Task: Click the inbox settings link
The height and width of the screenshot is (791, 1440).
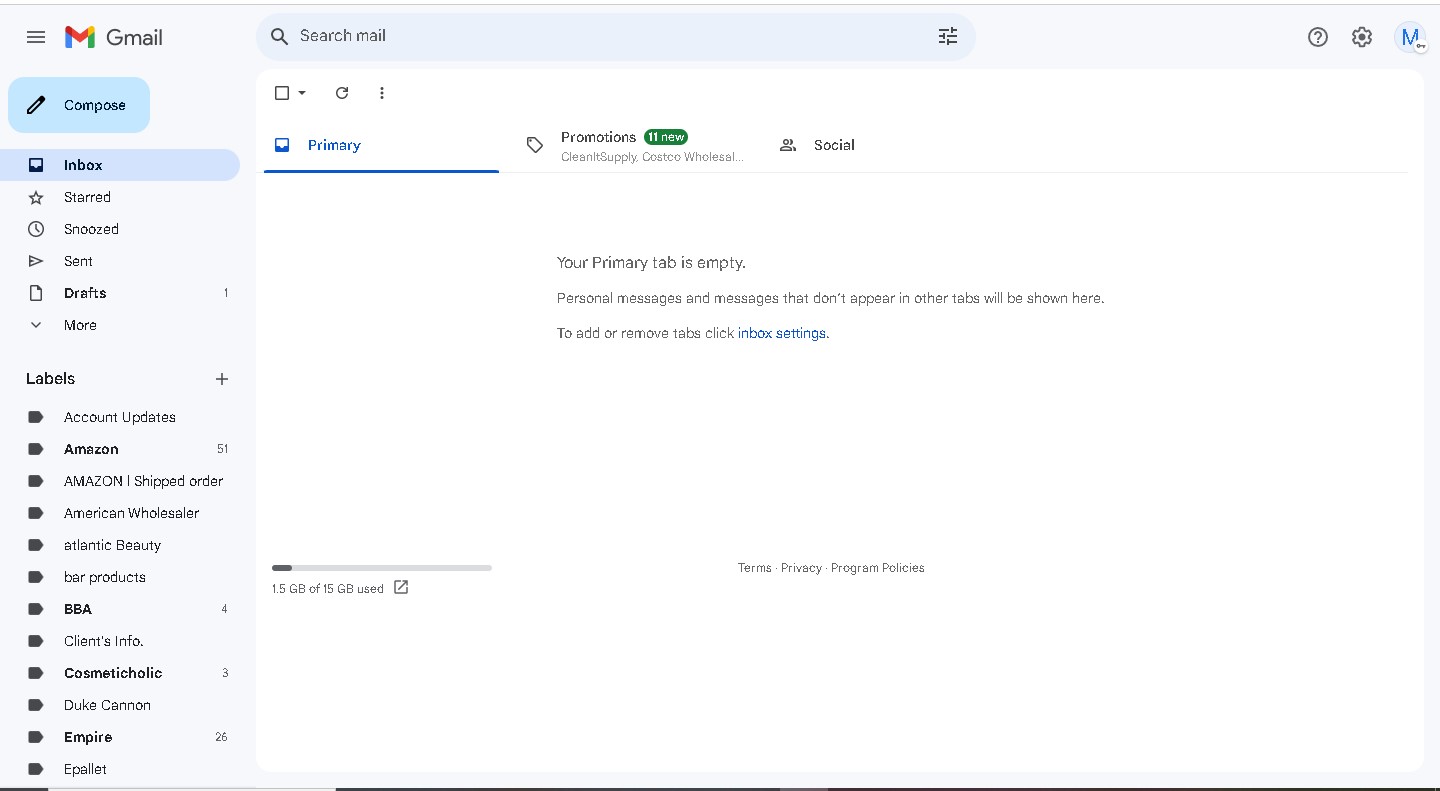Action: coord(782,333)
